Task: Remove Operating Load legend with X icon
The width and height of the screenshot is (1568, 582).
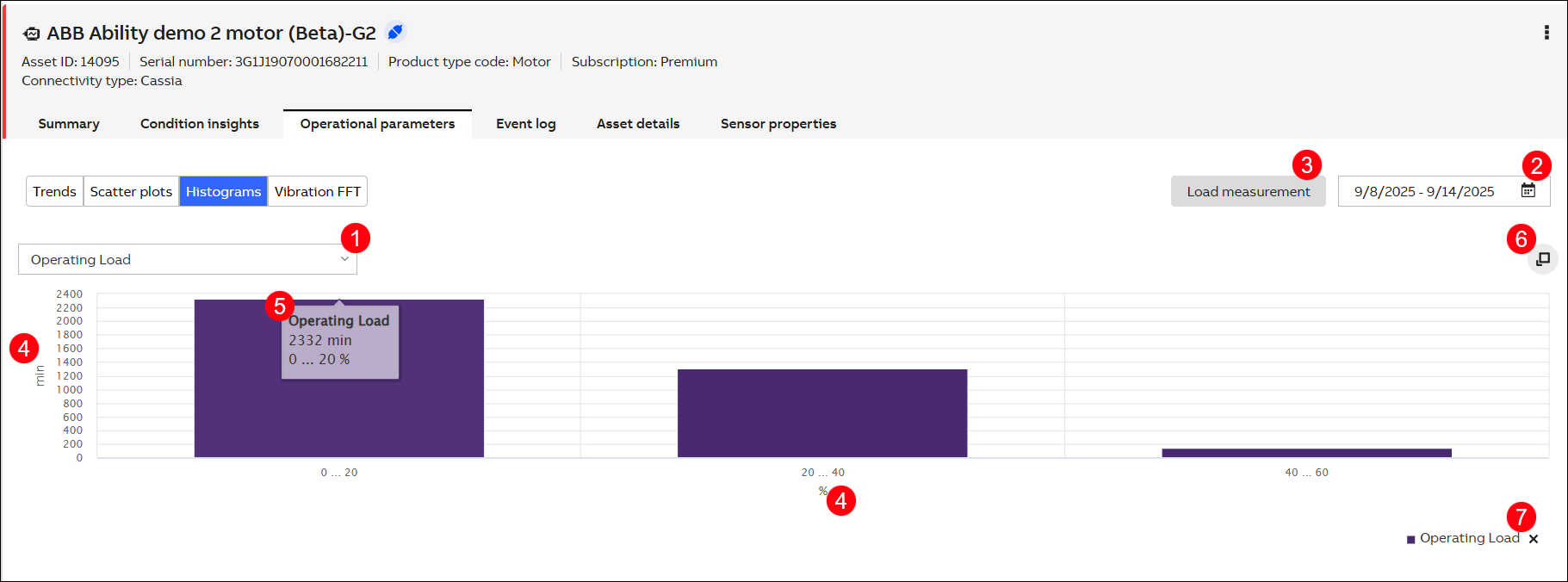Action: (x=1534, y=539)
